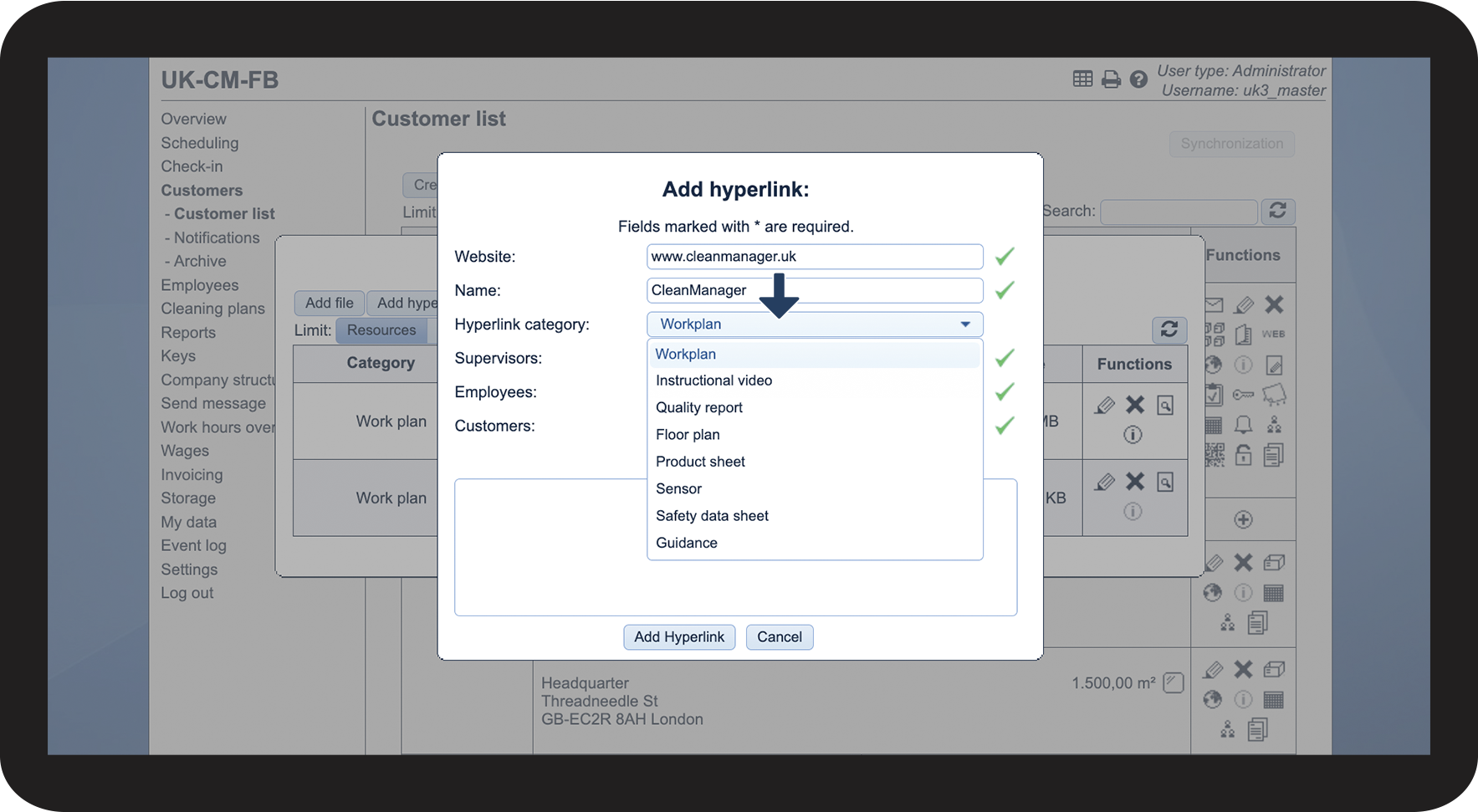Open Invoicing in the sidebar
This screenshot has width=1478, height=812.
[192, 475]
